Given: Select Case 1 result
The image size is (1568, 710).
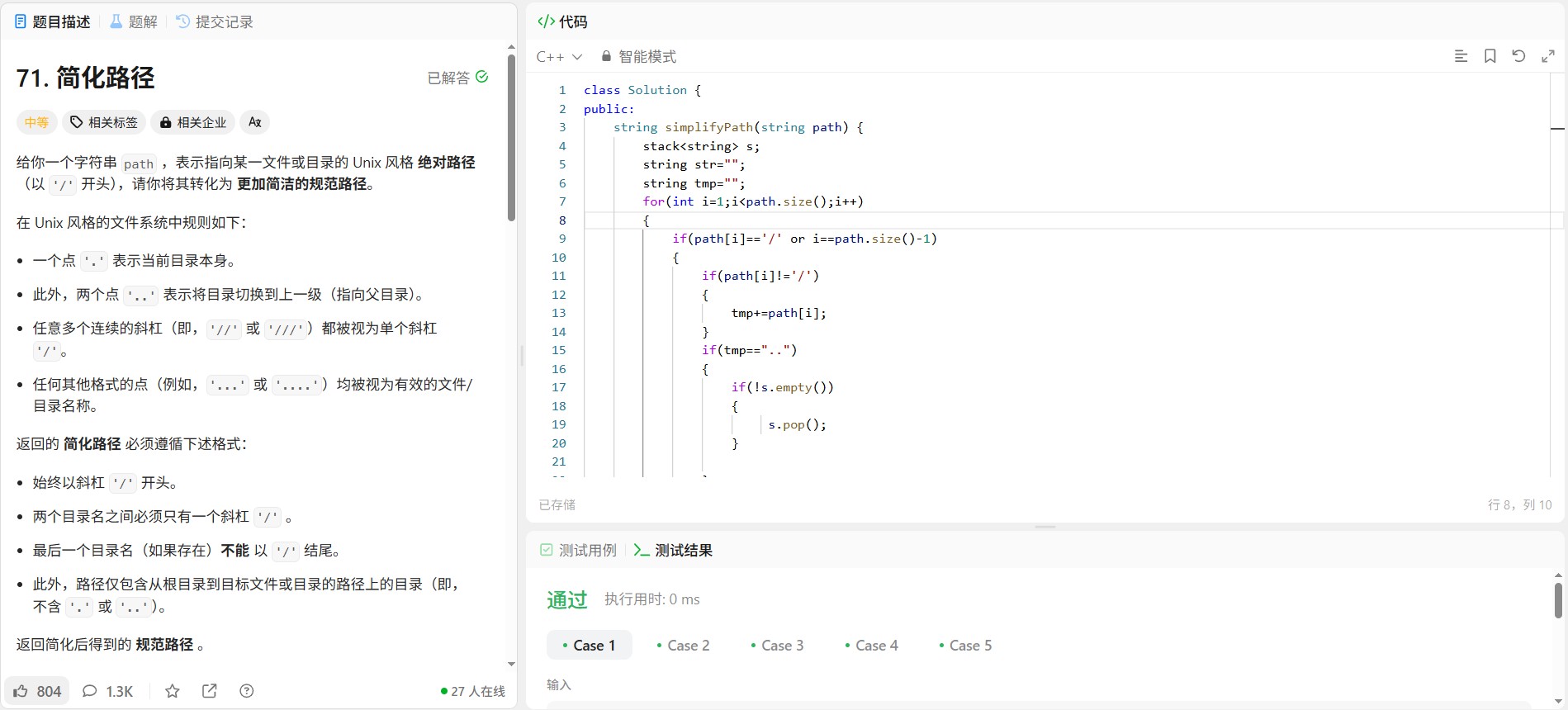Looking at the screenshot, I should point(590,645).
